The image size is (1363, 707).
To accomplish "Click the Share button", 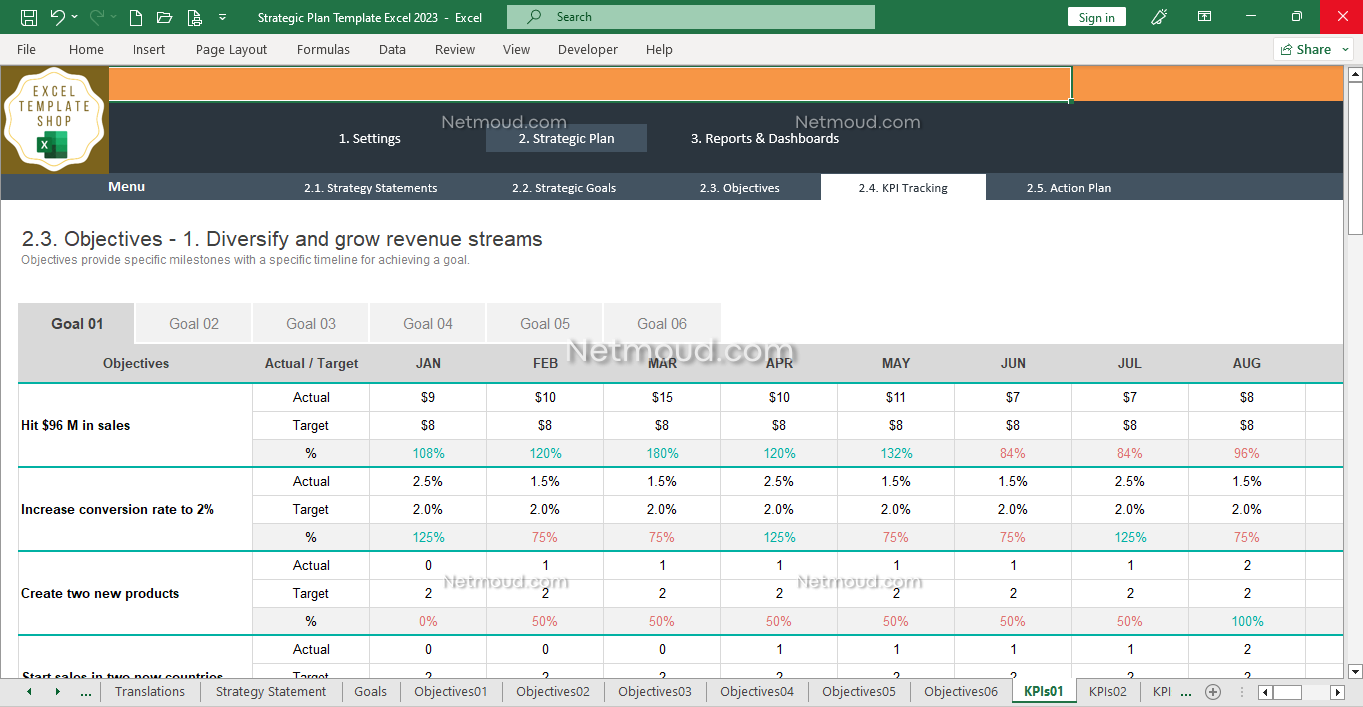I will pyautogui.click(x=1305, y=50).
